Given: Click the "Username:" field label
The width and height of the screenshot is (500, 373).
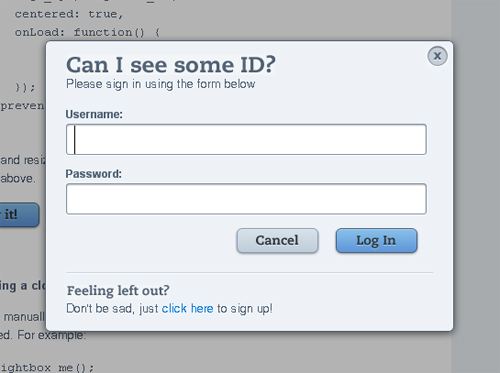Looking at the screenshot, I should coord(94,114).
